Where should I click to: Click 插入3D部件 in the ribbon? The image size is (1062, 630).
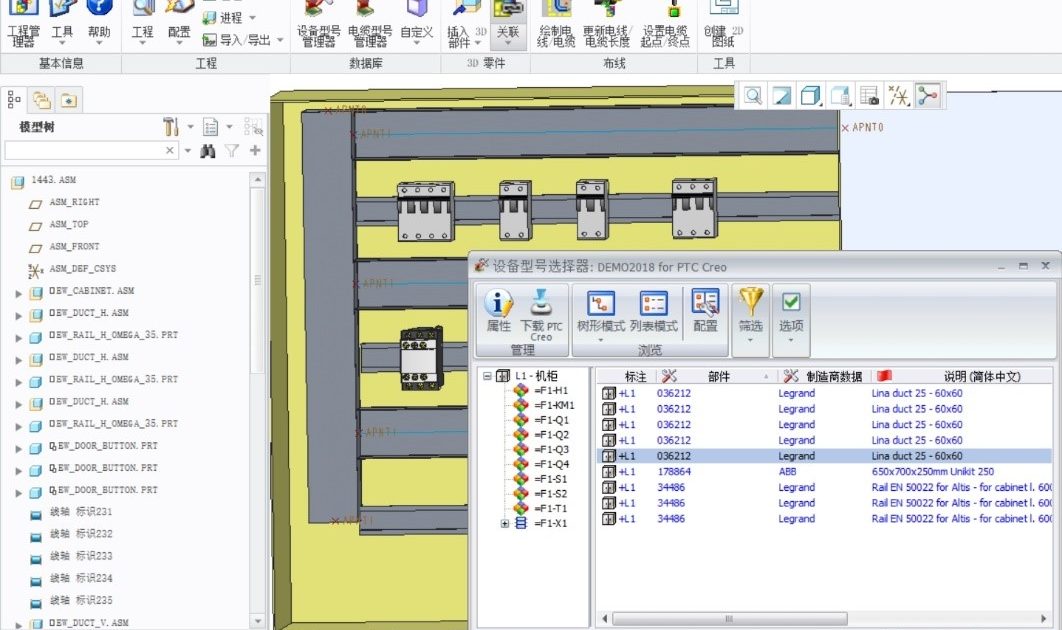[x=466, y=25]
